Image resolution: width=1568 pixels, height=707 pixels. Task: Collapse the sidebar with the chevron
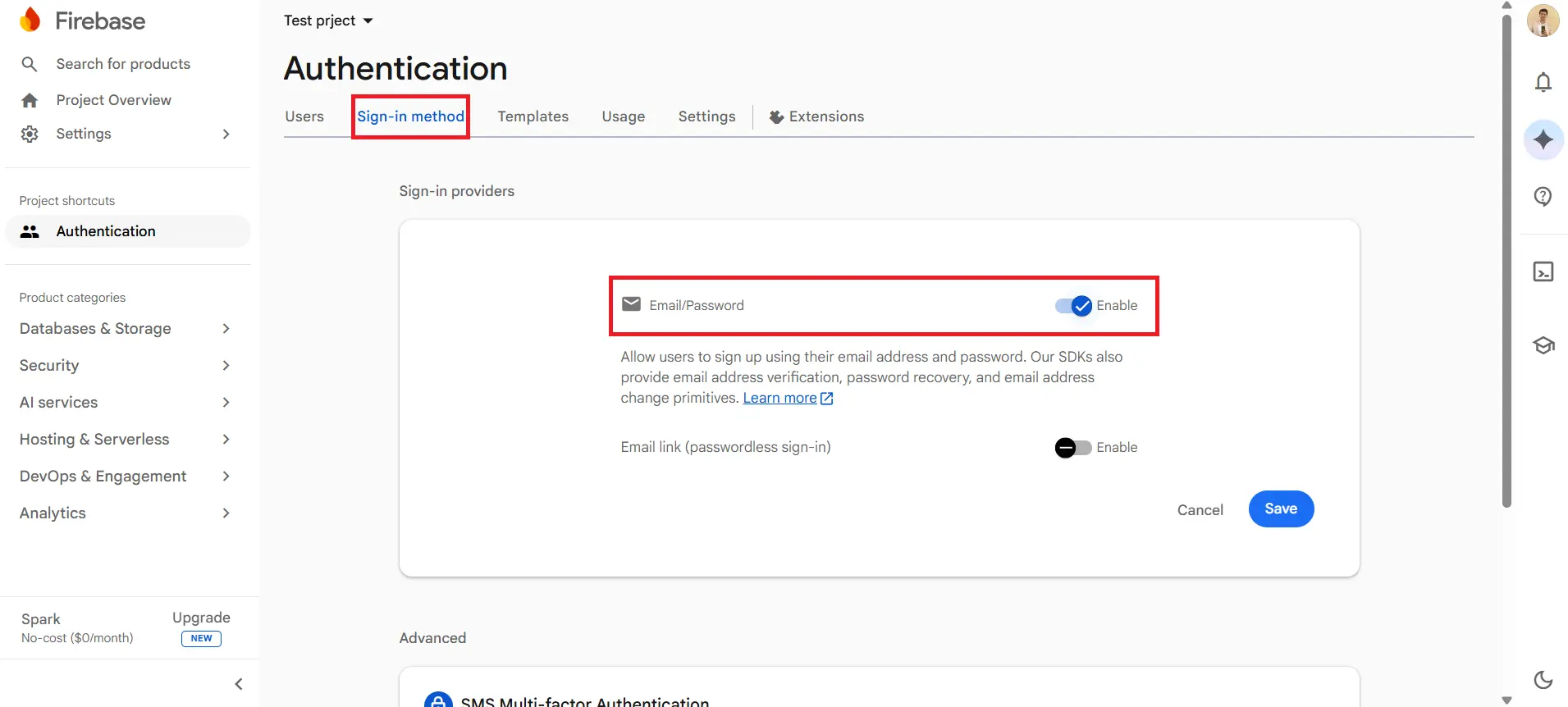[x=239, y=684]
